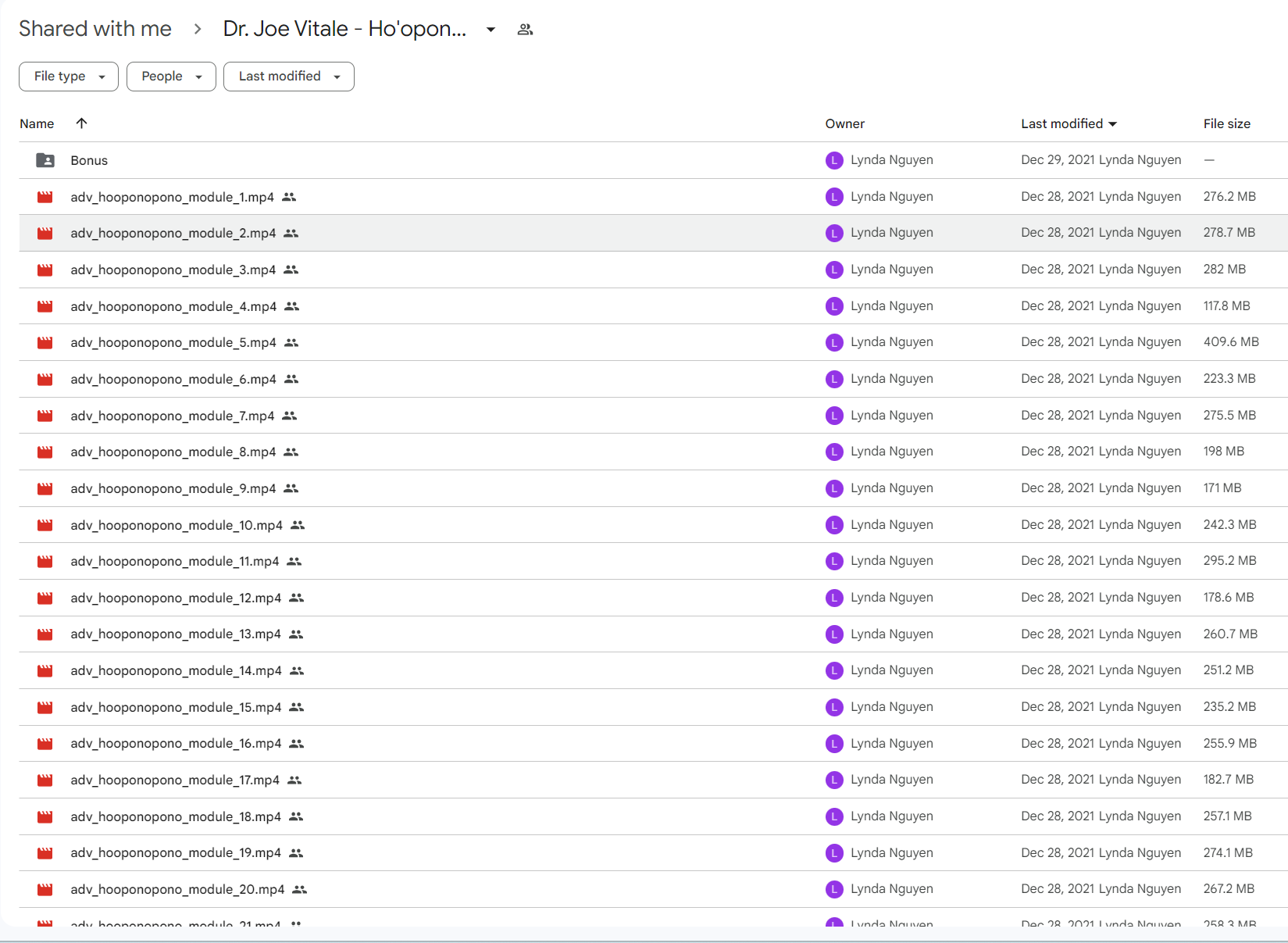Click owner name in module_18.mp4 row

[892, 816]
